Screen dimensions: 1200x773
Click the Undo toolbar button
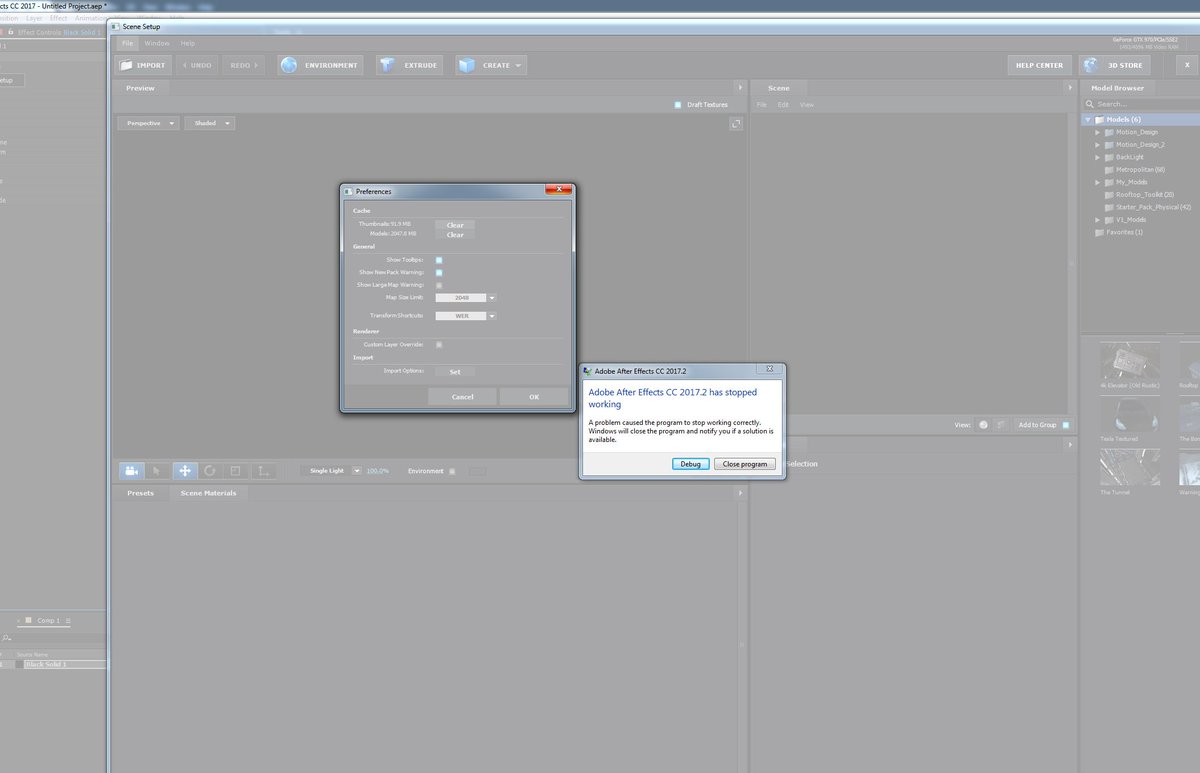pos(197,65)
